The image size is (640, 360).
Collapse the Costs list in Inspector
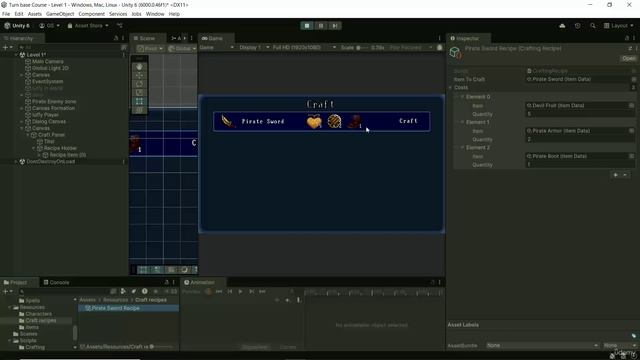(451, 87)
